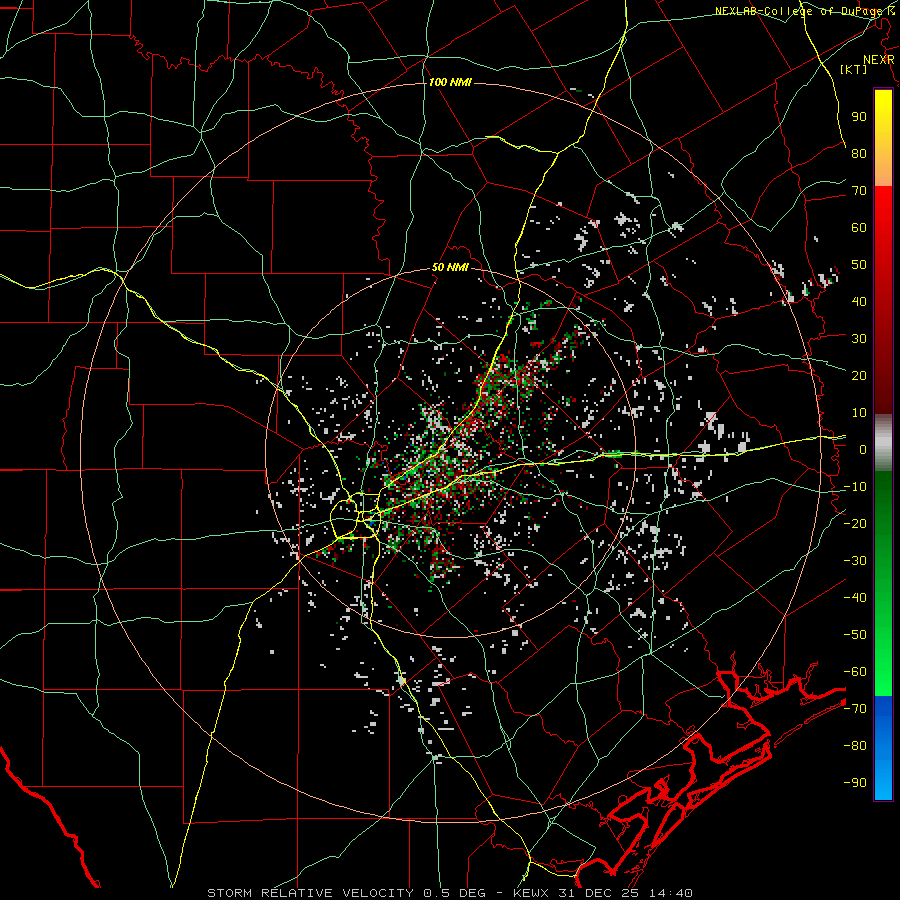The width and height of the screenshot is (900, 900).
Task: Click the 100 NMI range ring label
Action: pos(450,83)
